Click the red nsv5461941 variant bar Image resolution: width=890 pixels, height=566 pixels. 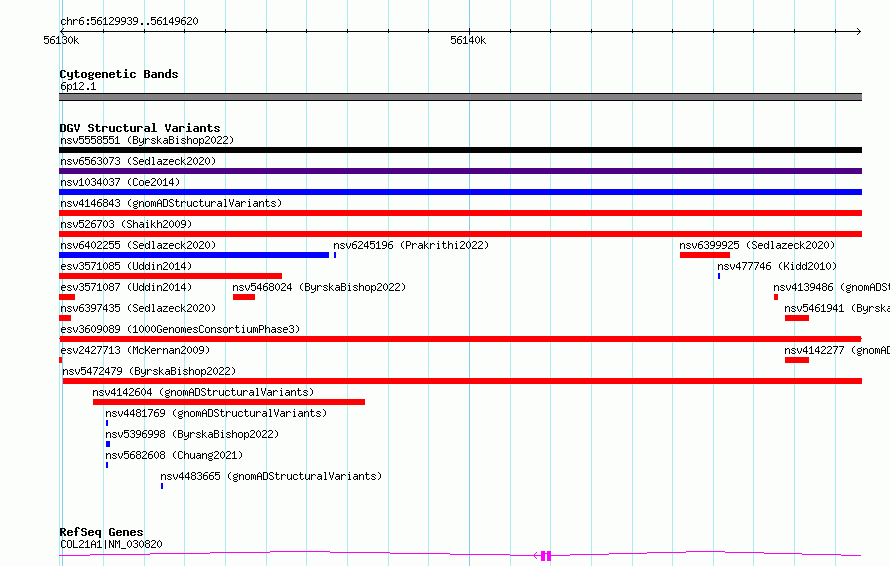(797, 318)
